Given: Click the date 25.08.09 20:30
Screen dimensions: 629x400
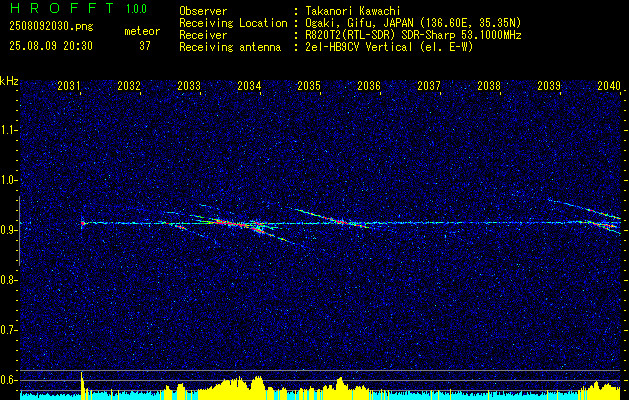Looking at the screenshot, I should [51, 46].
